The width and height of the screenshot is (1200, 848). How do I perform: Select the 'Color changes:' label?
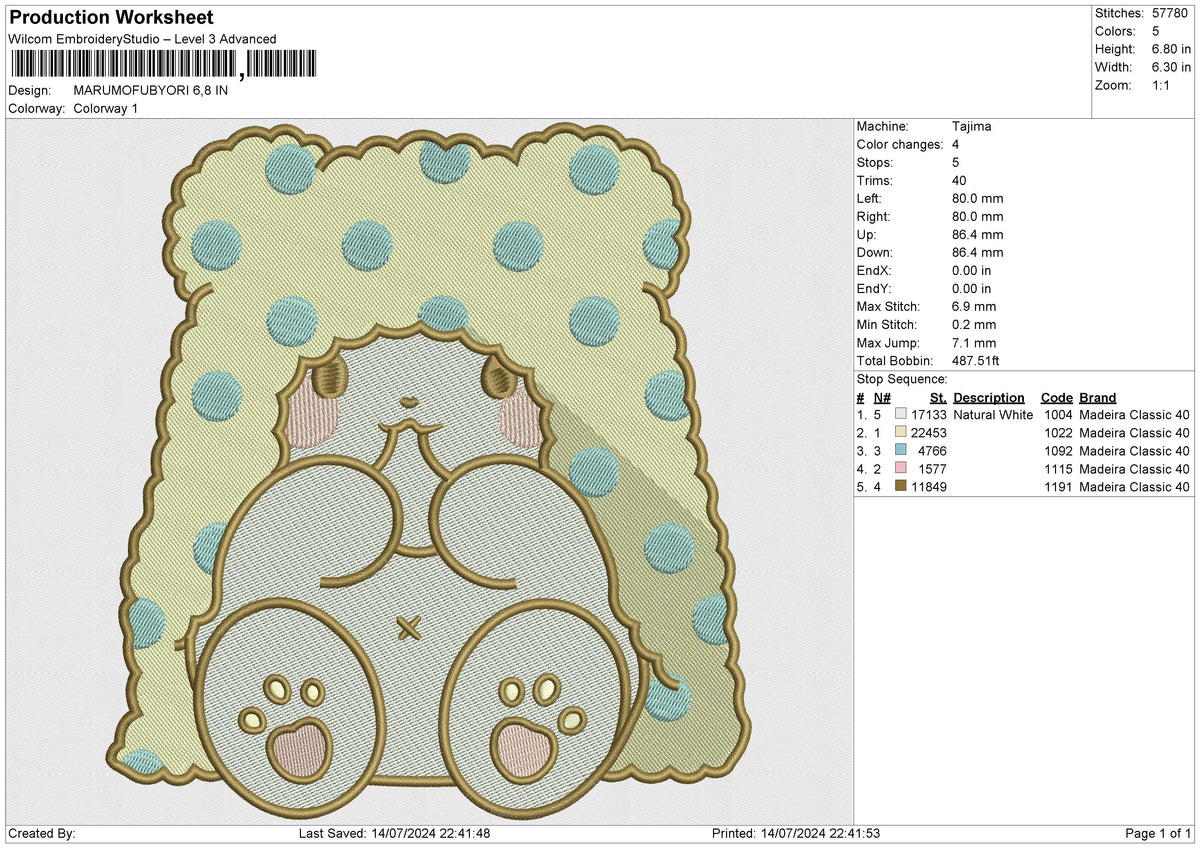(x=900, y=145)
